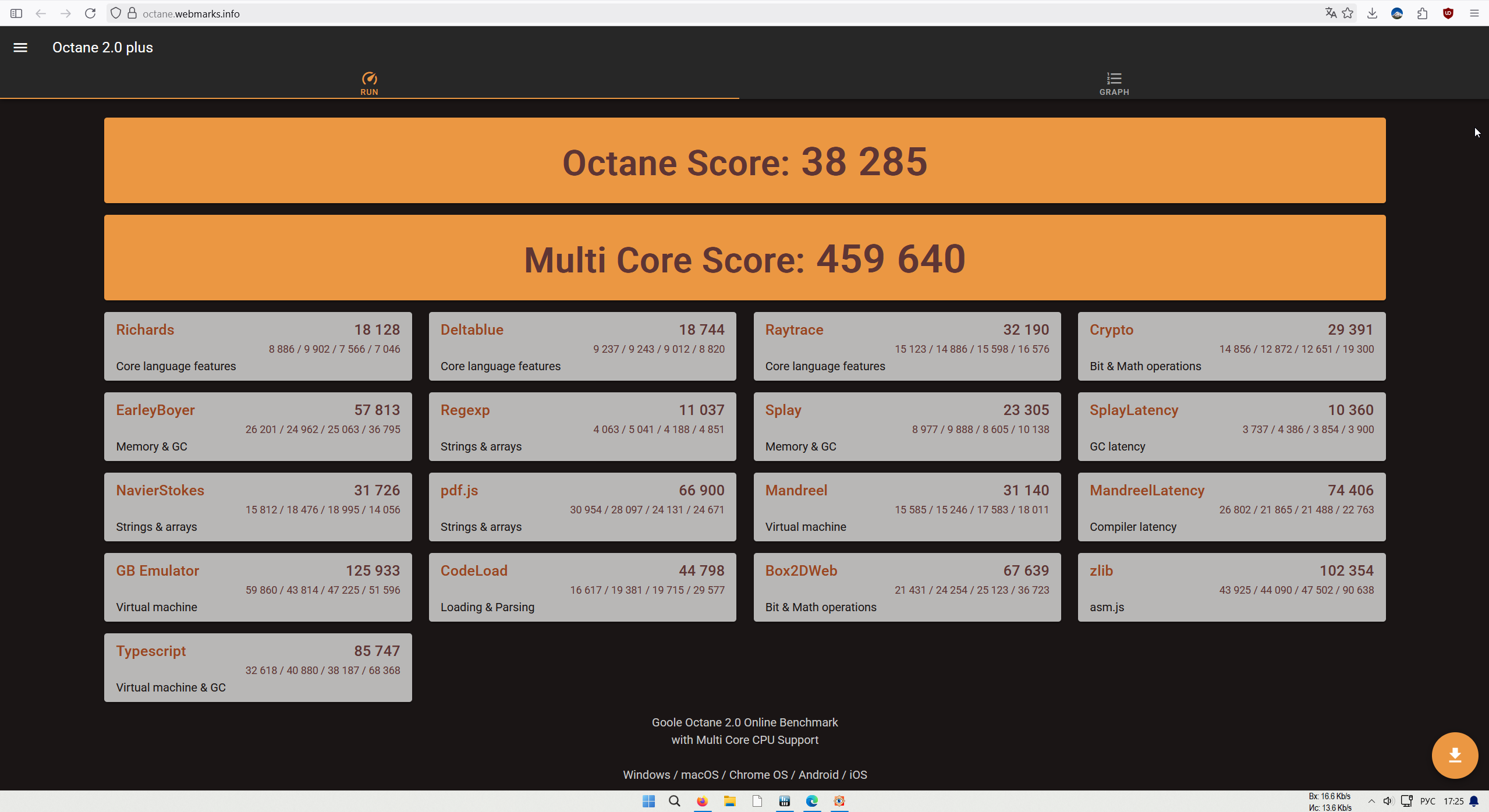Click the orange download floating button
Image resolution: width=1489 pixels, height=812 pixels.
point(1454,755)
